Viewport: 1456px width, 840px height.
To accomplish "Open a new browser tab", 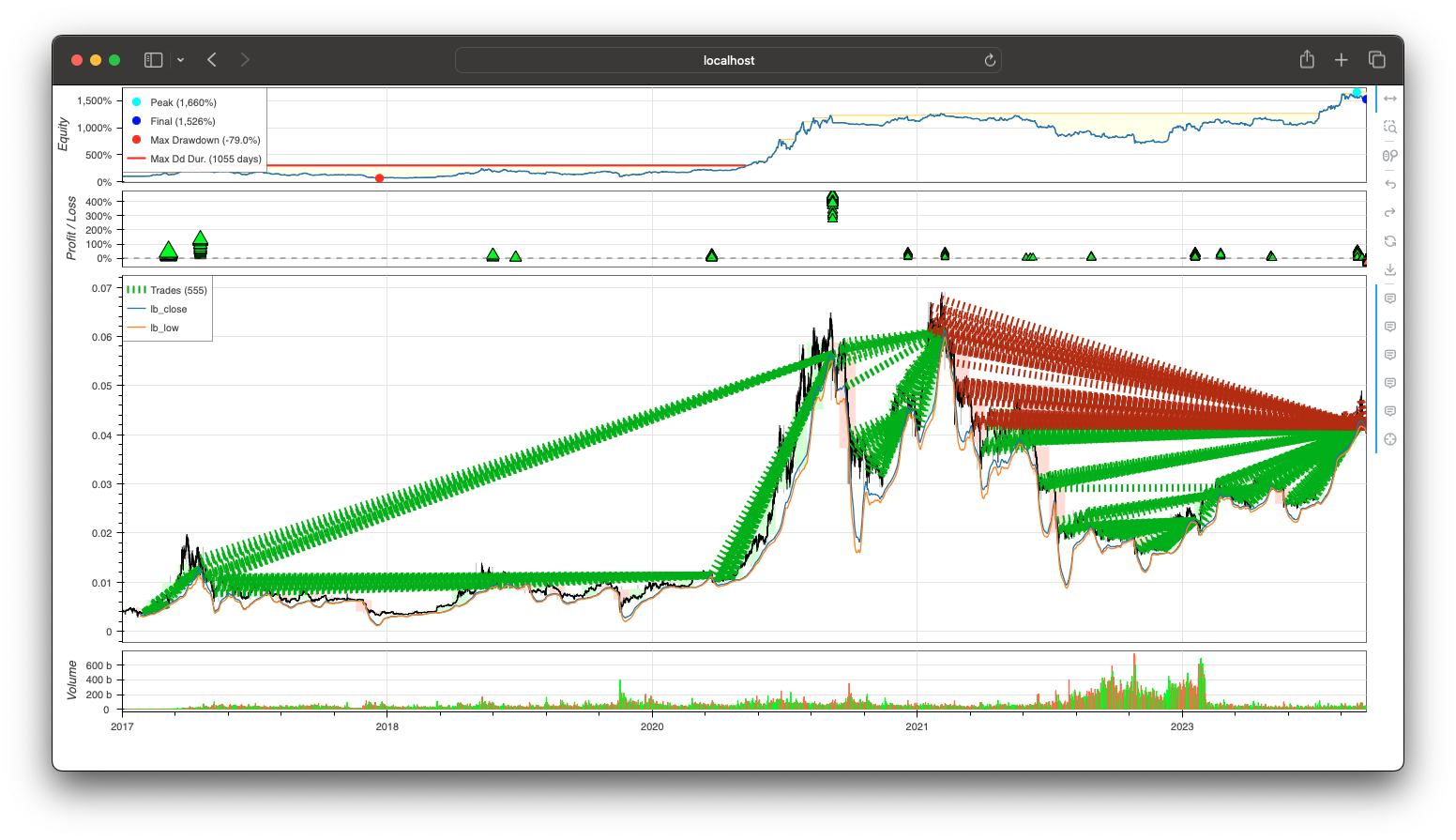I will [x=1342, y=60].
